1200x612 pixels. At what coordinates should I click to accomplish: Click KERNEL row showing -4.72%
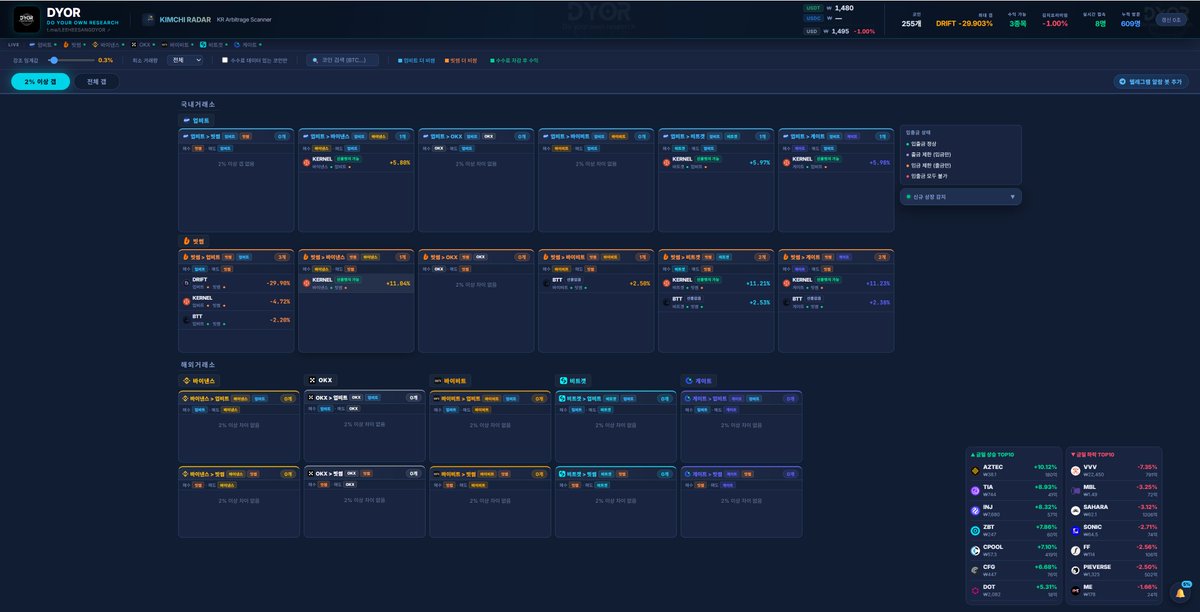[236, 300]
